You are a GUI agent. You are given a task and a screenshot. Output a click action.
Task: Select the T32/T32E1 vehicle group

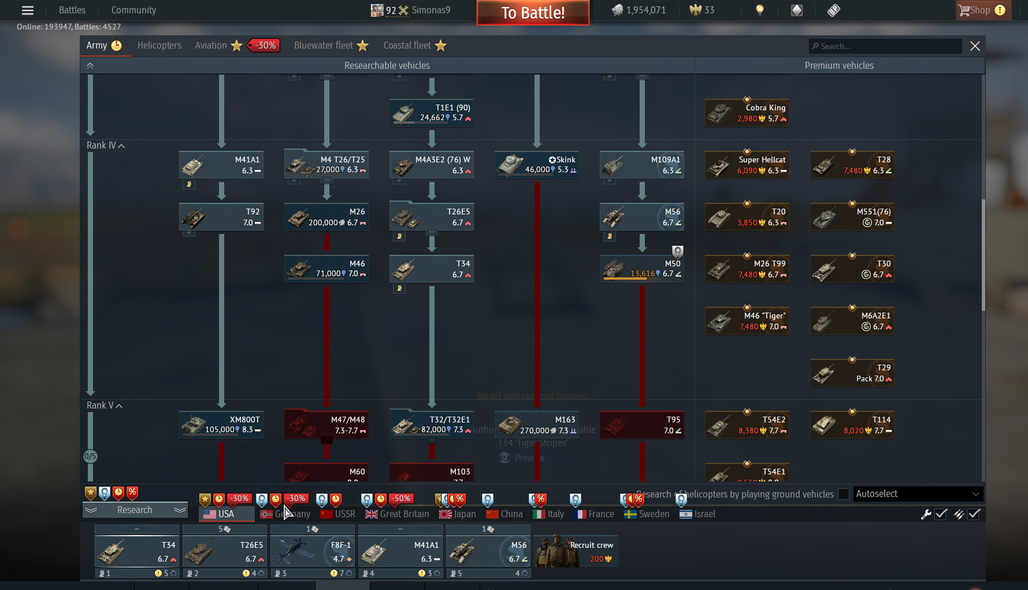click(x=431, y=424)
